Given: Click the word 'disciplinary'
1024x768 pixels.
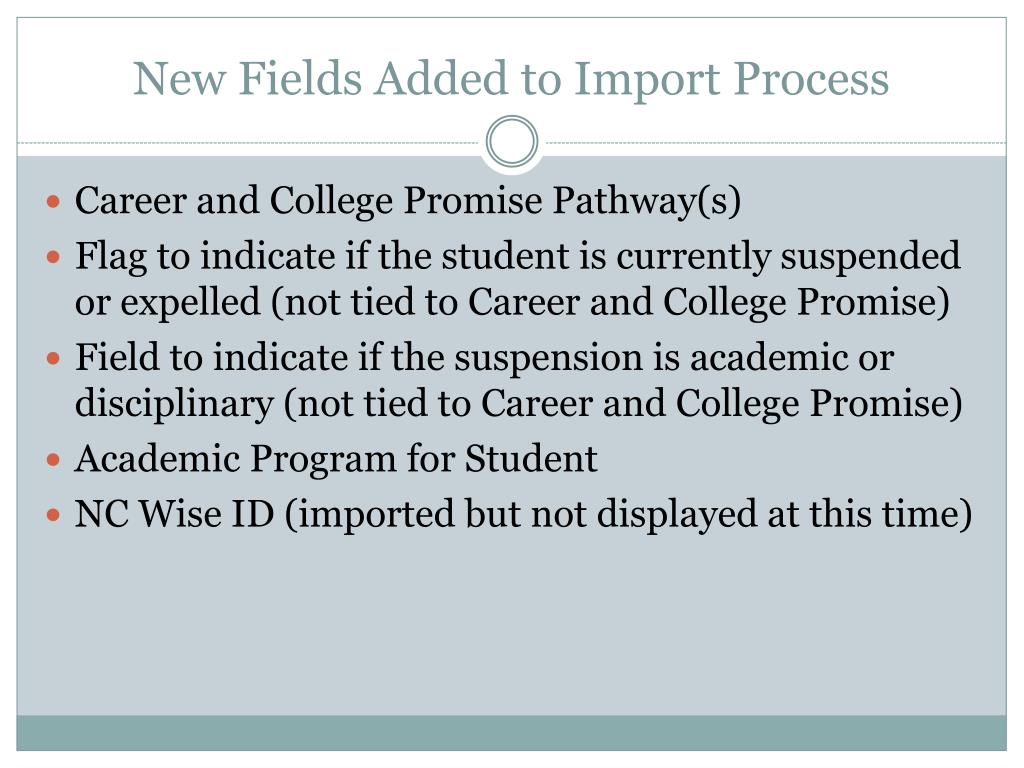Looking at the screenshot, I should pyautogui.click(x=174, y=404).
